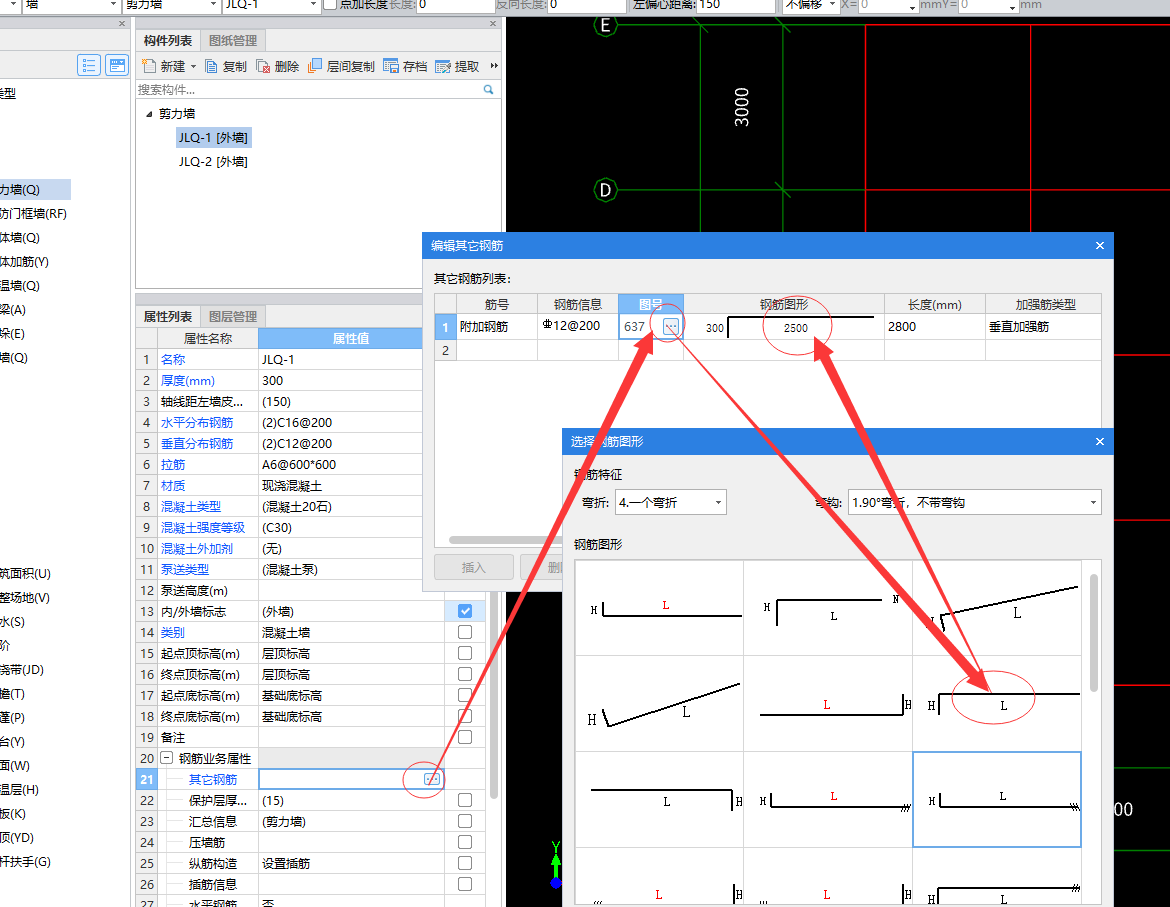
Task: Collapse the 钢筋业务属性 group
Action: [x=166, y=758]
